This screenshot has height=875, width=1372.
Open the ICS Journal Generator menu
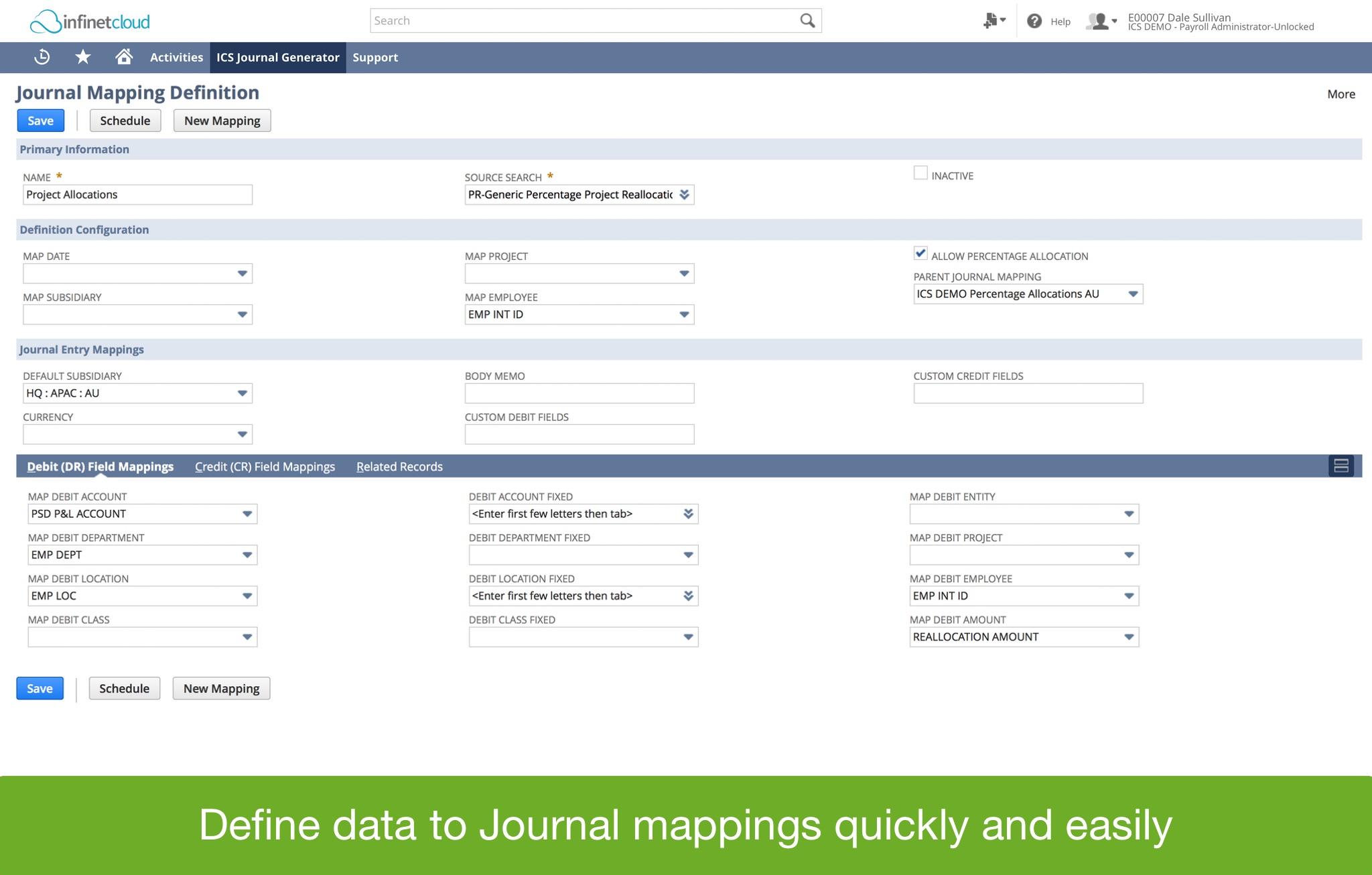[277, 58]
